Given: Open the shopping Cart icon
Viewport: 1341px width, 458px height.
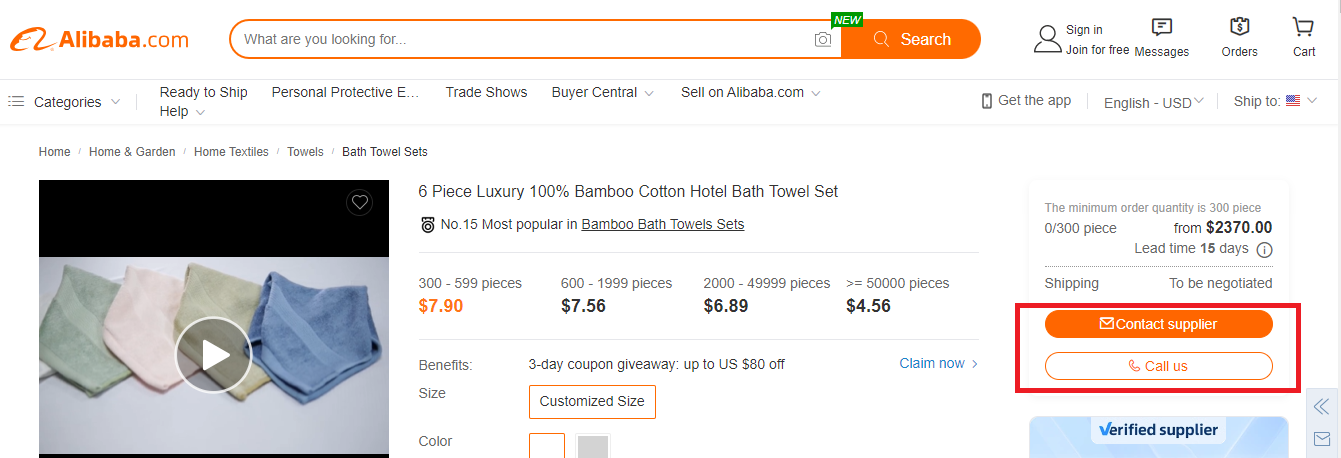Looking at the screenshot, I should [x=1303, y=28].
